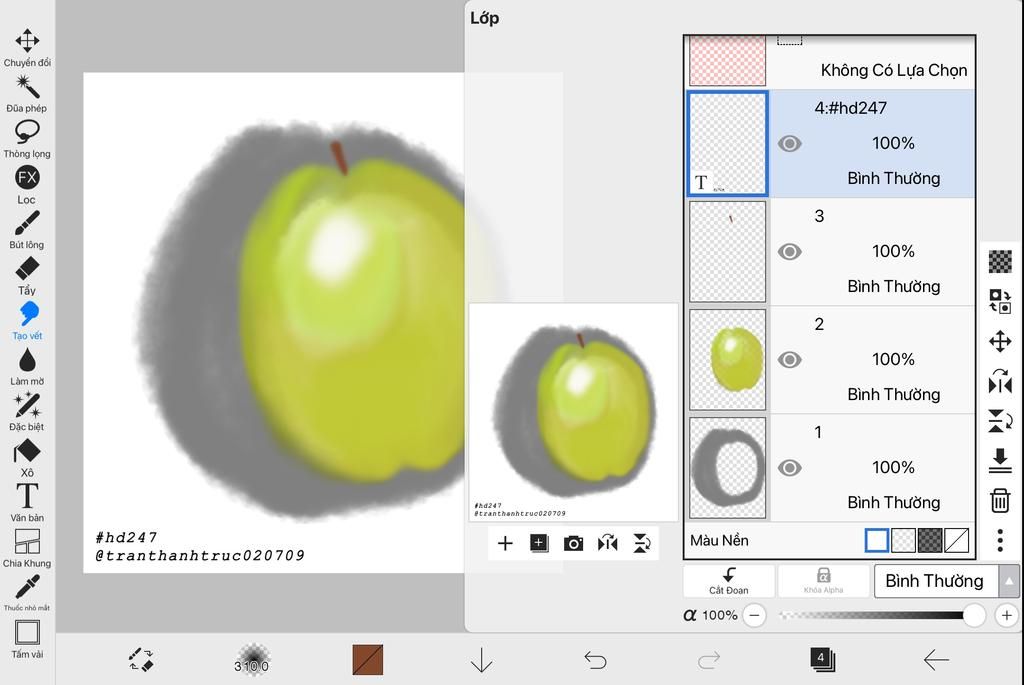The width and height of the screenshot is (1024, 685).
Task: Select the Chia Khung frame divider tool
Action: tap(27, 549)
